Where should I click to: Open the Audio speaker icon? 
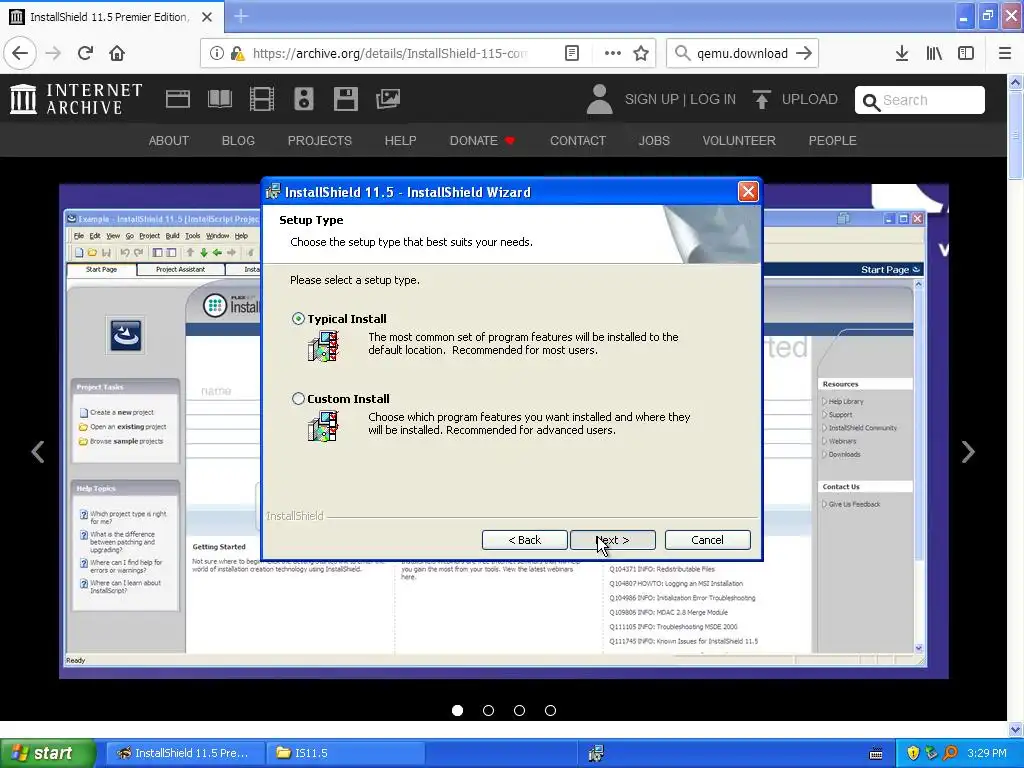click(304, 99)
